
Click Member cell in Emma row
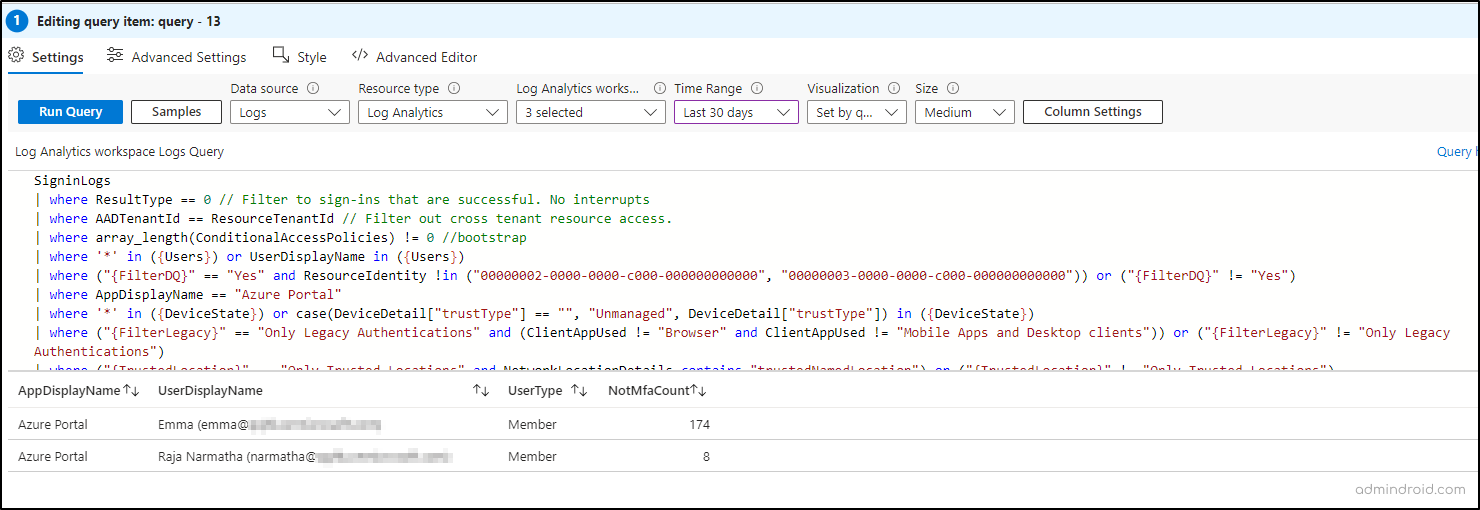coord(532,425)
